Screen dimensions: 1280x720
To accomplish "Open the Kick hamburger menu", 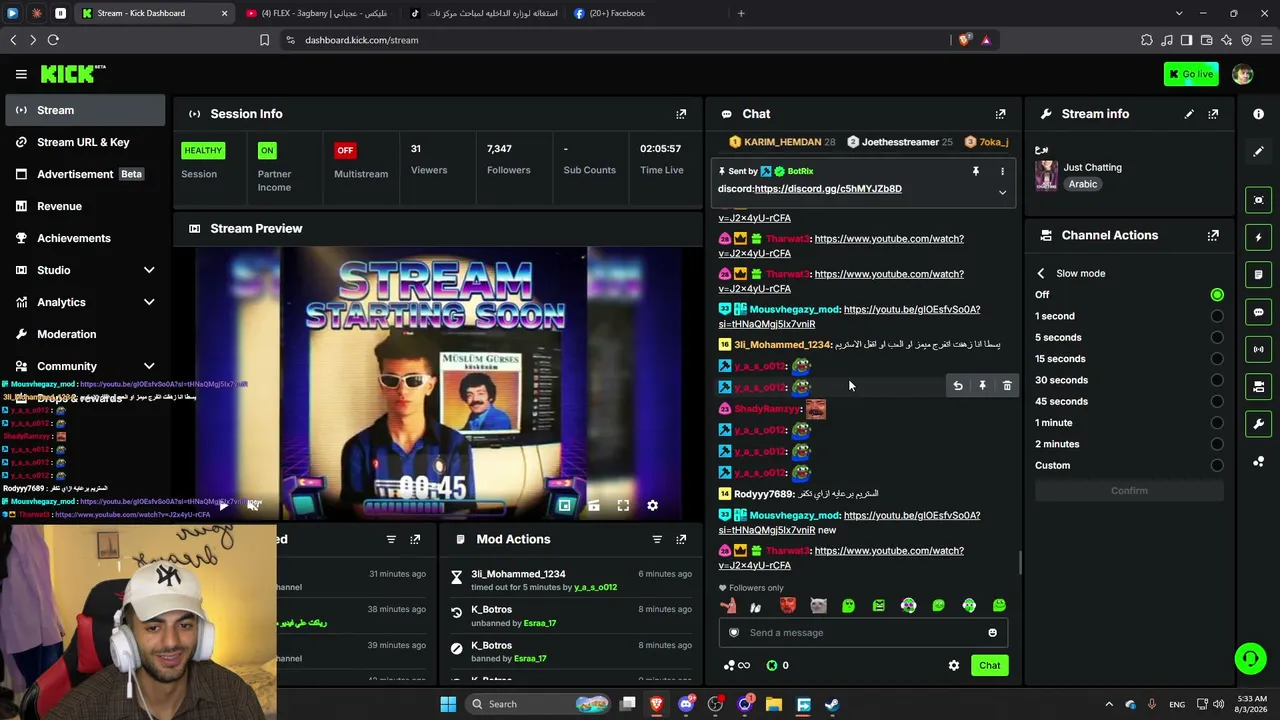I will pyautogui.click(x=21, y=74).
